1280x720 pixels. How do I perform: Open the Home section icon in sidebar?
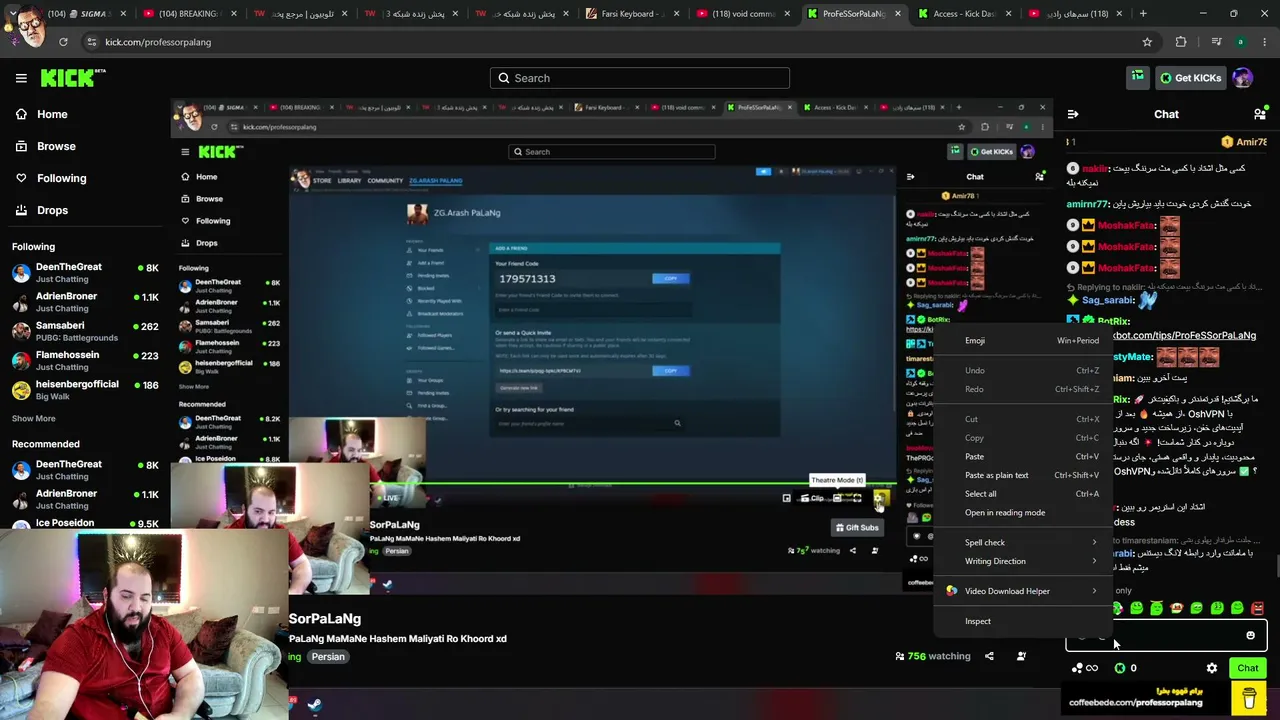tap(21, 114)
